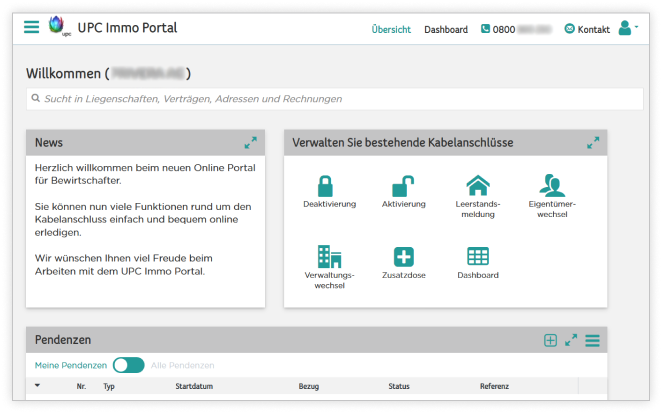Click the UPC Immo Portal title
This screenshot has height=414, width=662.
tap(127, 27)
